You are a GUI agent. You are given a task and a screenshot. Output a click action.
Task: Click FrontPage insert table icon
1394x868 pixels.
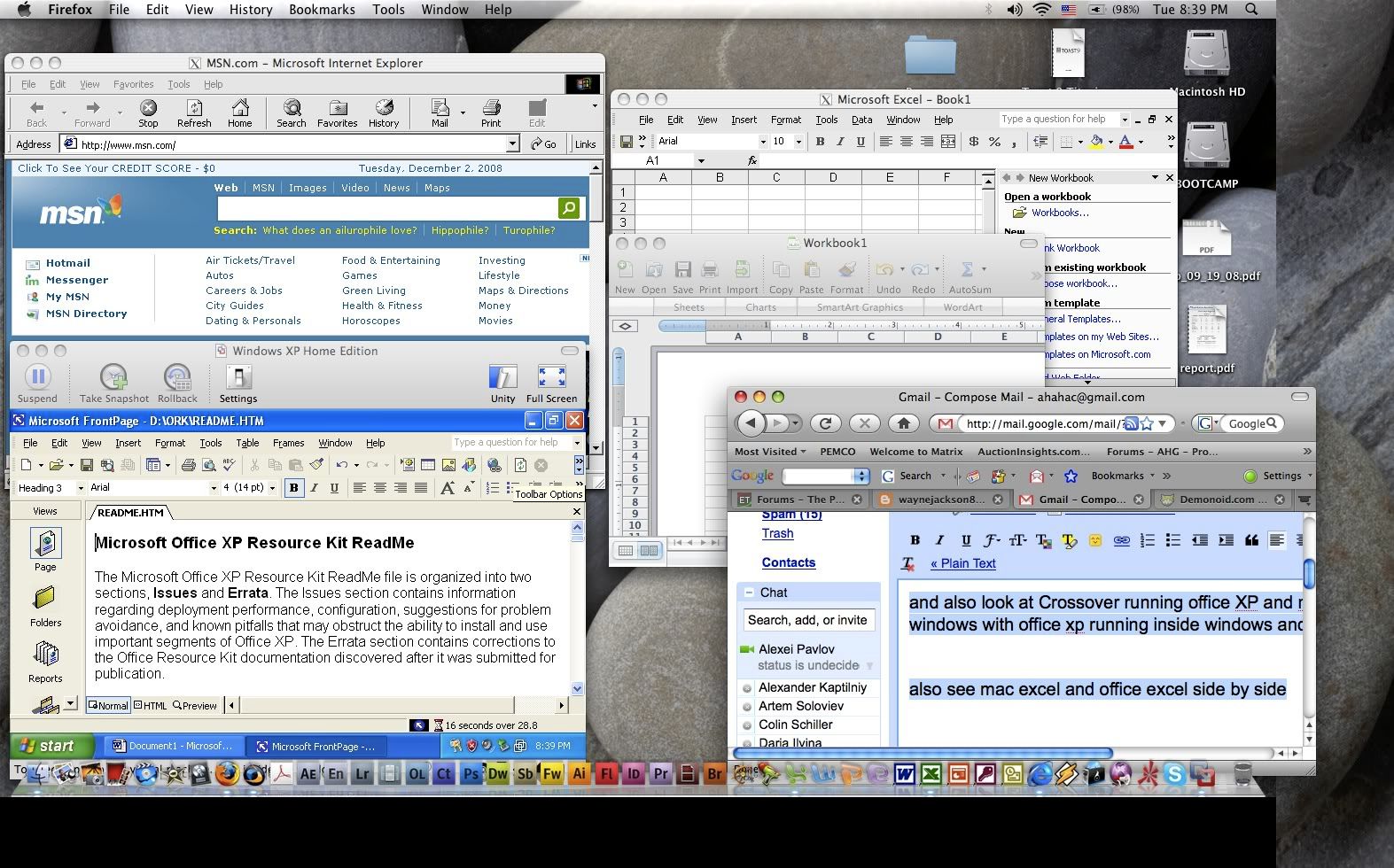click(427, 465)
